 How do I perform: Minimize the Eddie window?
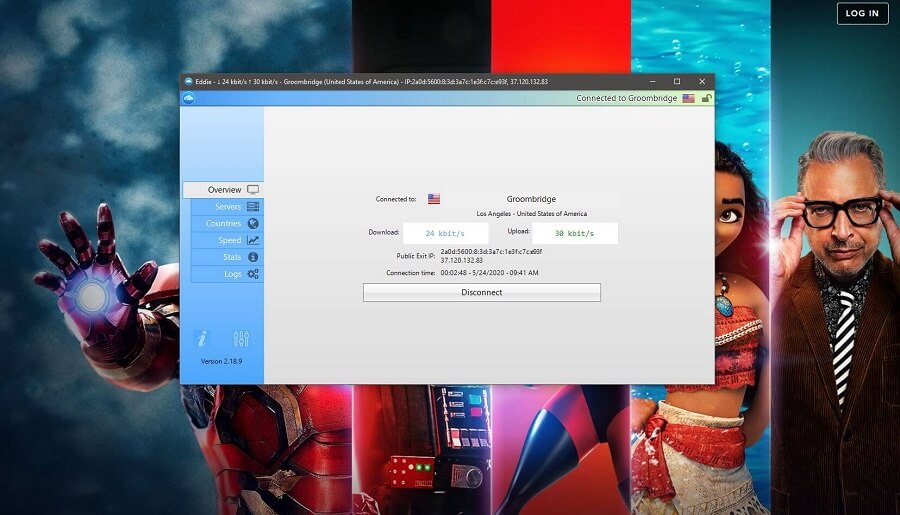click(x=653, y=82)
